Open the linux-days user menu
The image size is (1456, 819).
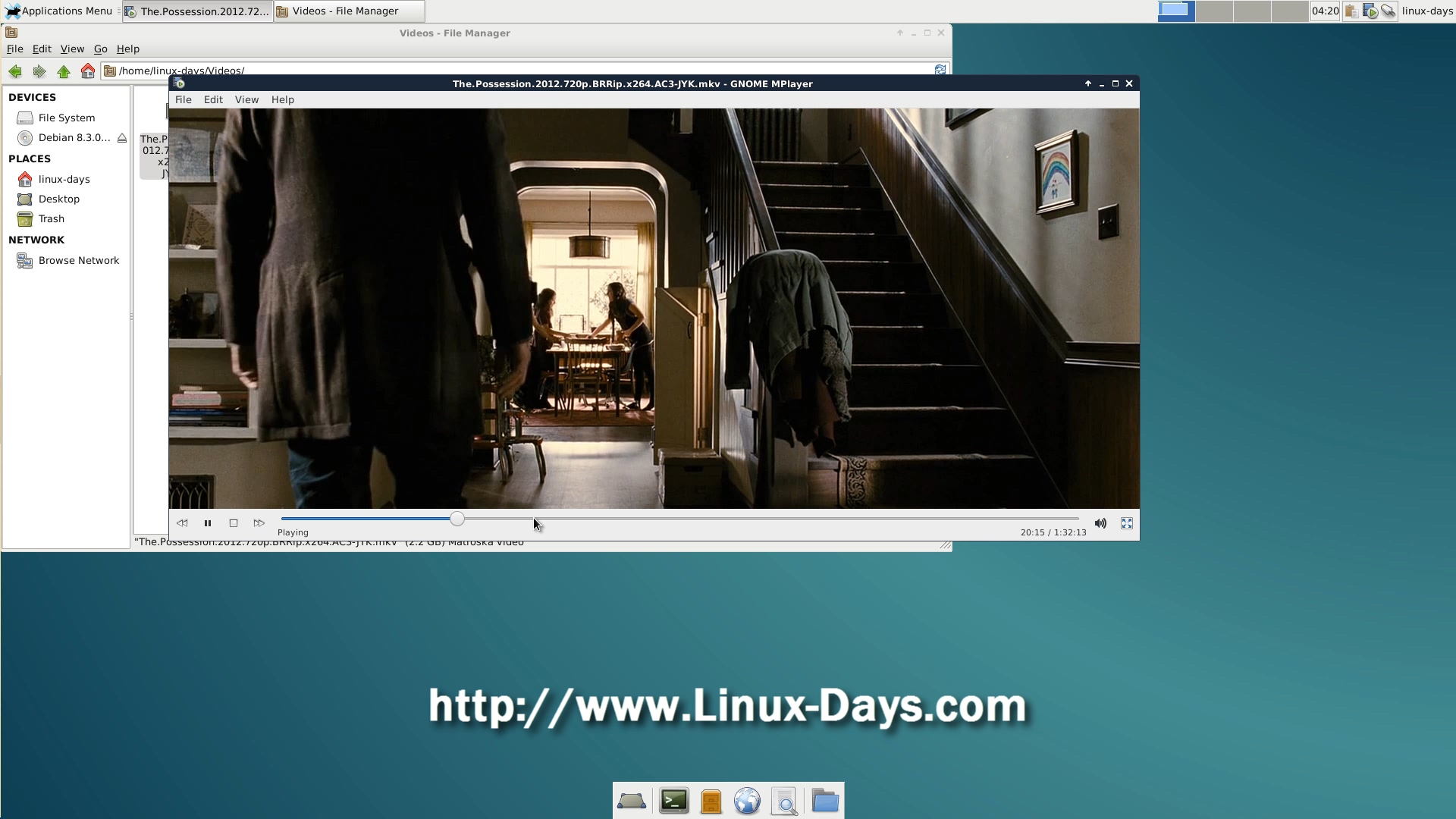[1427, 11]
